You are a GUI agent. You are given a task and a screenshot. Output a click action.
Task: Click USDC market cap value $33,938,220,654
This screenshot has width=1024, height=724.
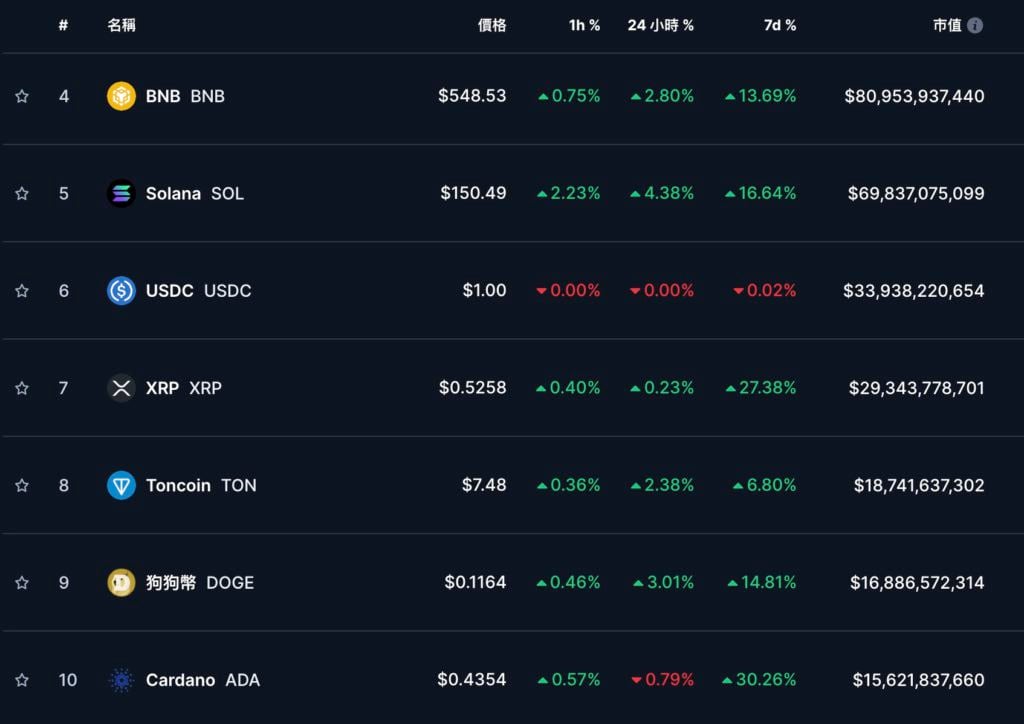click(x=914, y=291)
